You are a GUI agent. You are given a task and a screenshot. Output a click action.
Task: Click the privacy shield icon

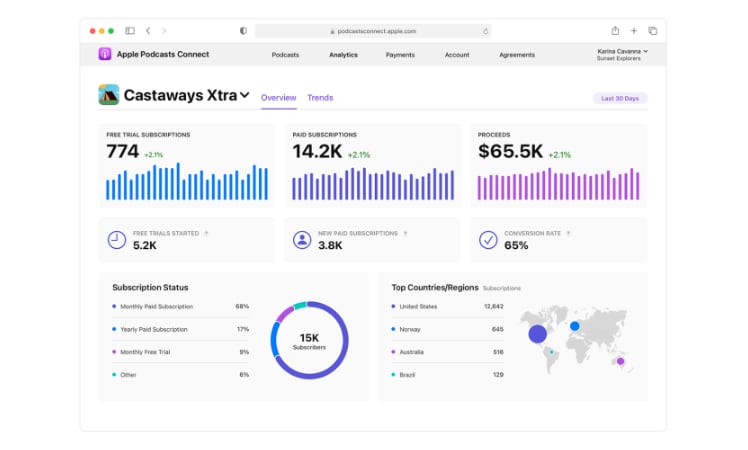(x=243, y=31)
